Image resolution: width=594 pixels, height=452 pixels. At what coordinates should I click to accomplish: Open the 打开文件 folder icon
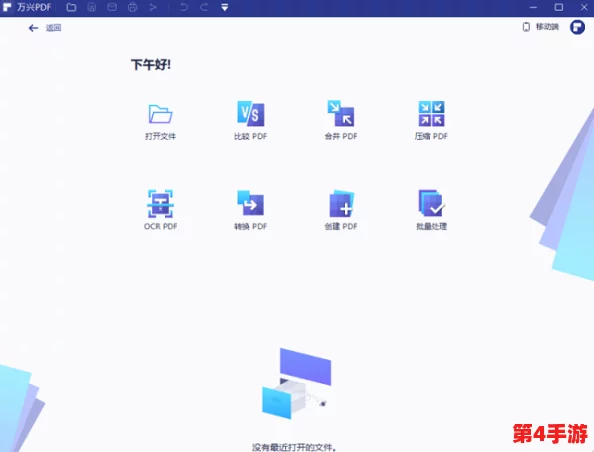[160, 114]
